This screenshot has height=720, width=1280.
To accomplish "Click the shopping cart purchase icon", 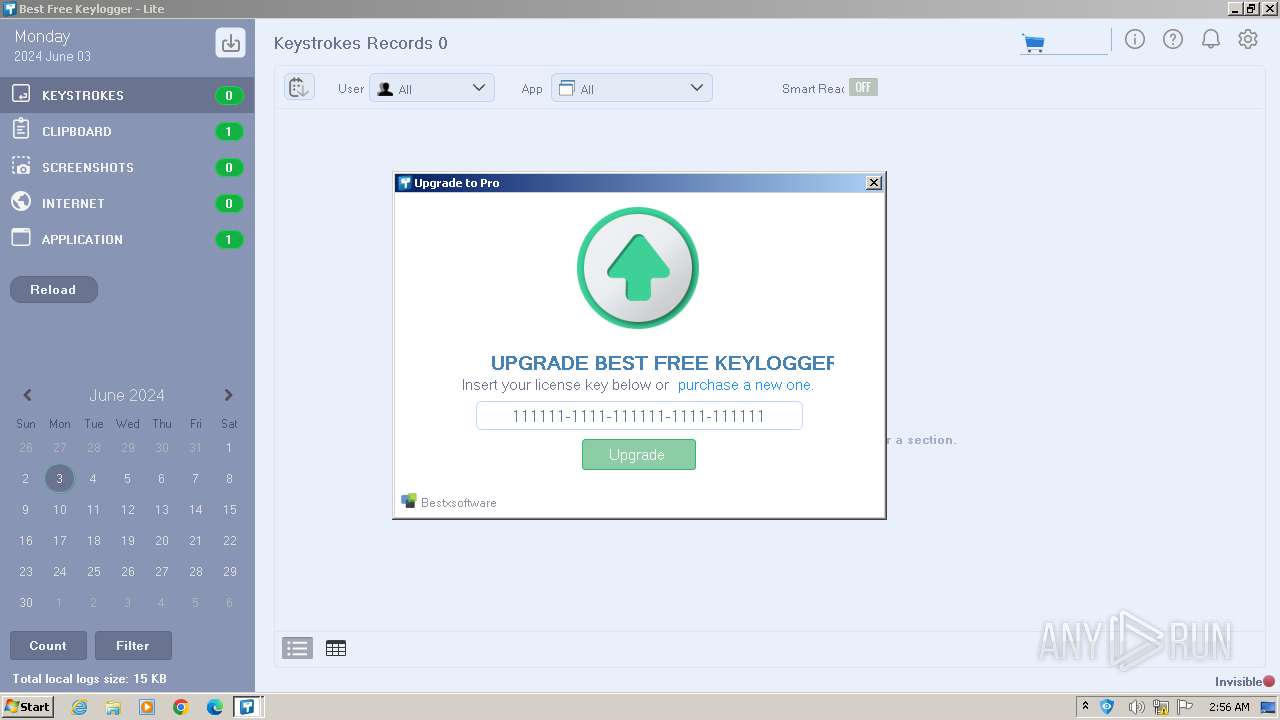I will tap(1033, 43).
